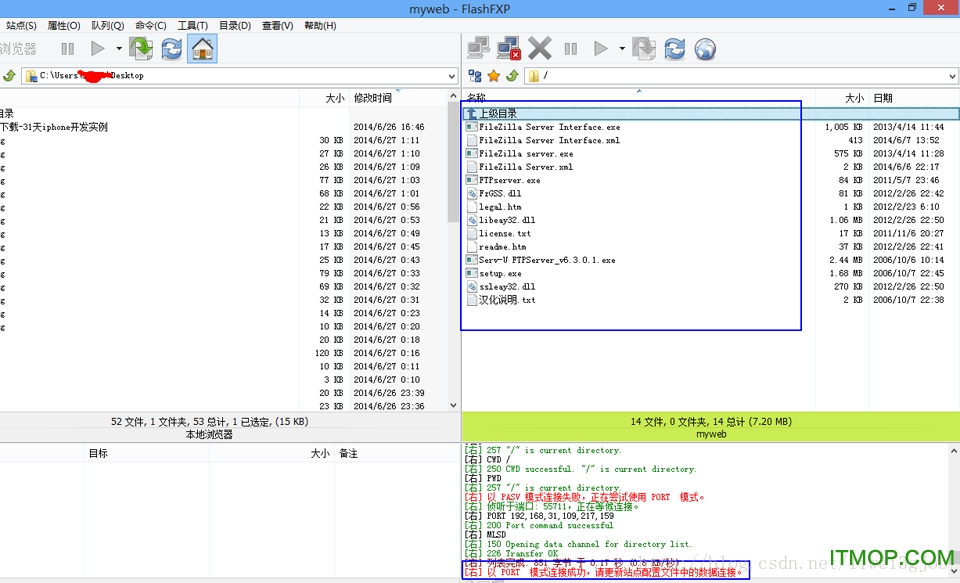Image resolution: width=960 pixels, height=583 pixels.
Task: Sort remote files by 日期 column header
Action: (x=883, y=98)
